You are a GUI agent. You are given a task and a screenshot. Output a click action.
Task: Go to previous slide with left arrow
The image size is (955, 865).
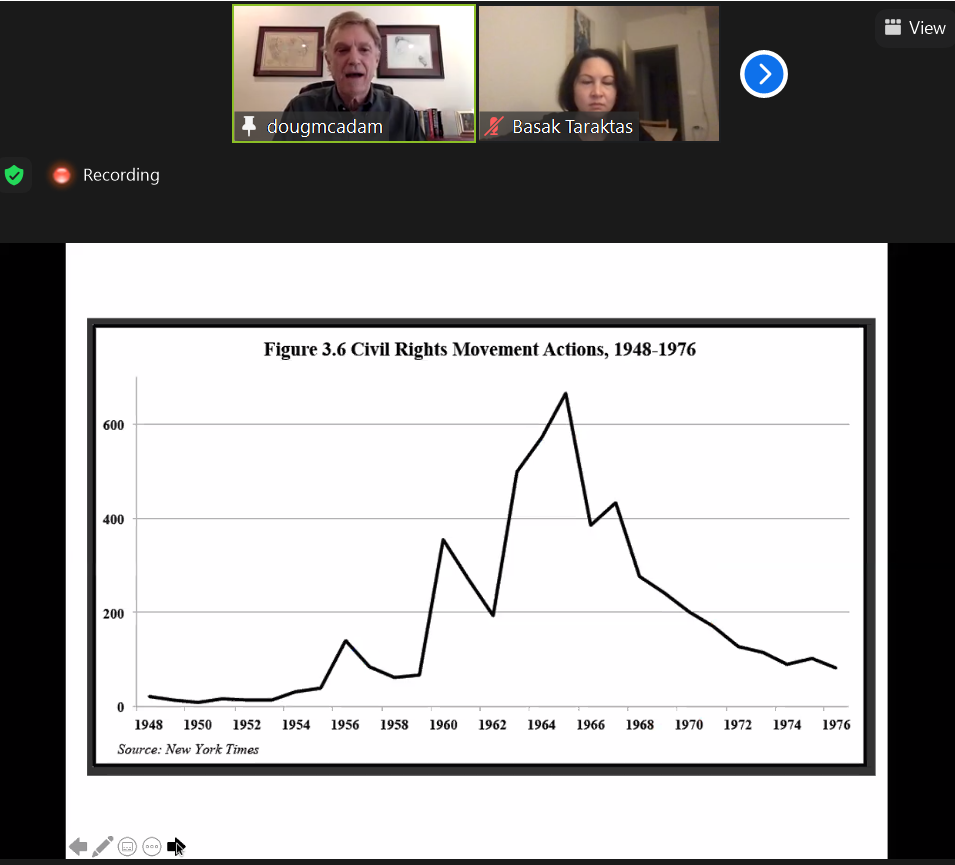click(78, 847)
